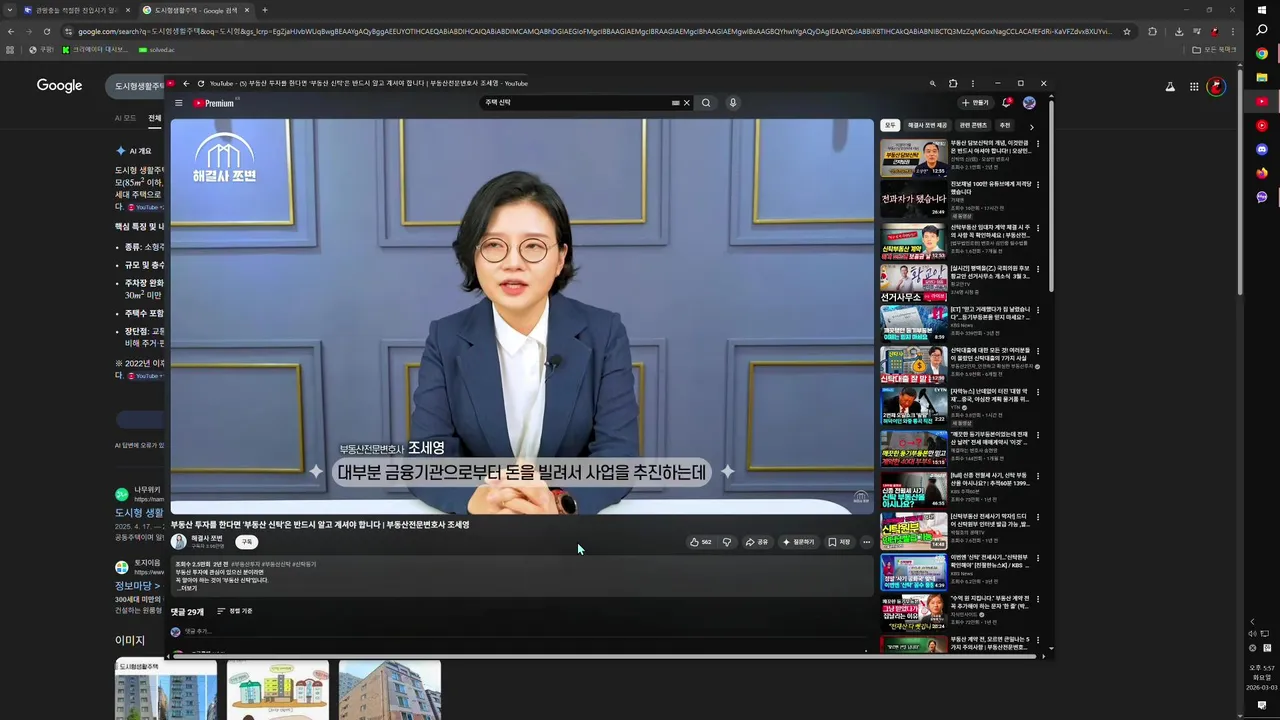Switch to the 도시형생활주택 Google search tab
Screen dimensions: 1280x720
pyautogui.click(x=196, y=10)
